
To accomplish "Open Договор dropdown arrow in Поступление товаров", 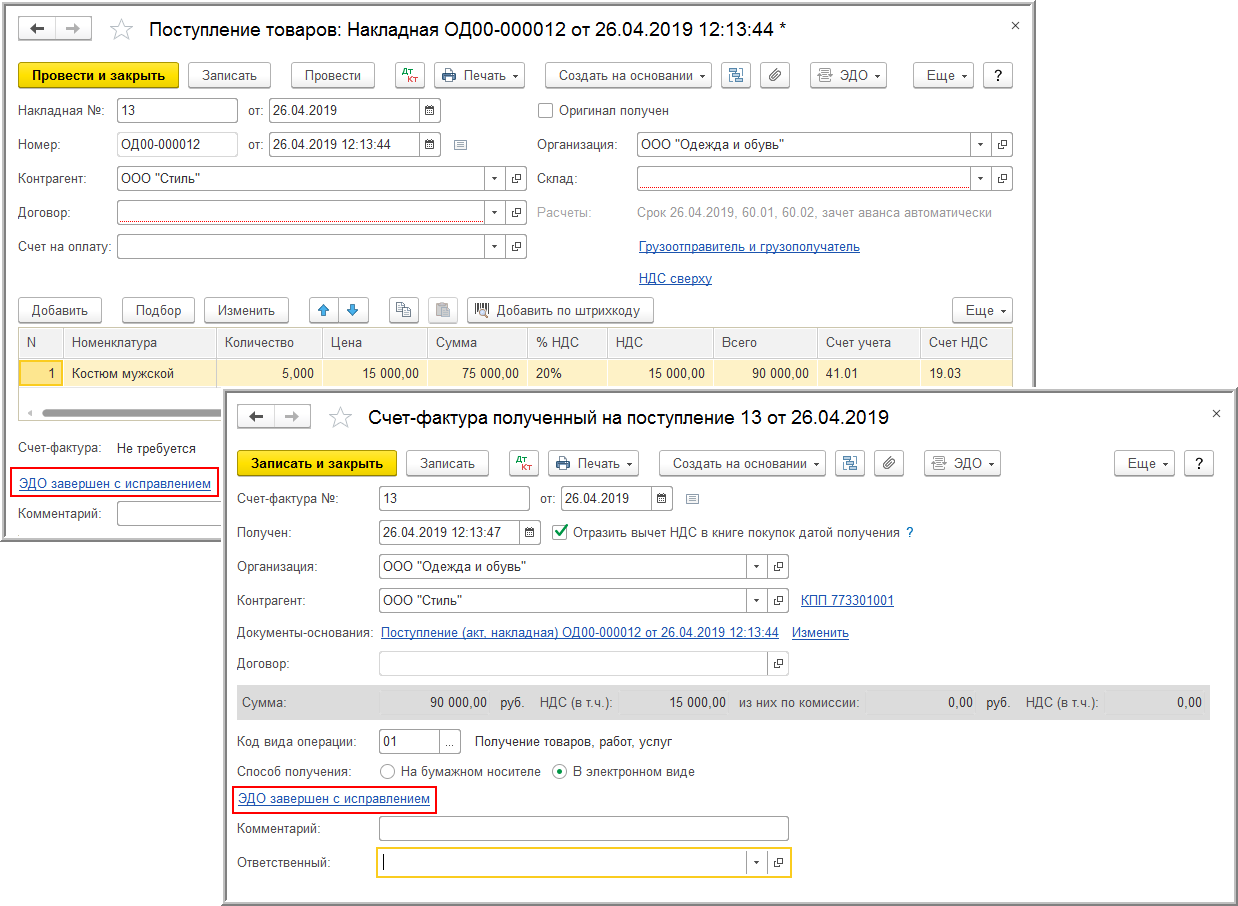I will click(x=495, y=213).
